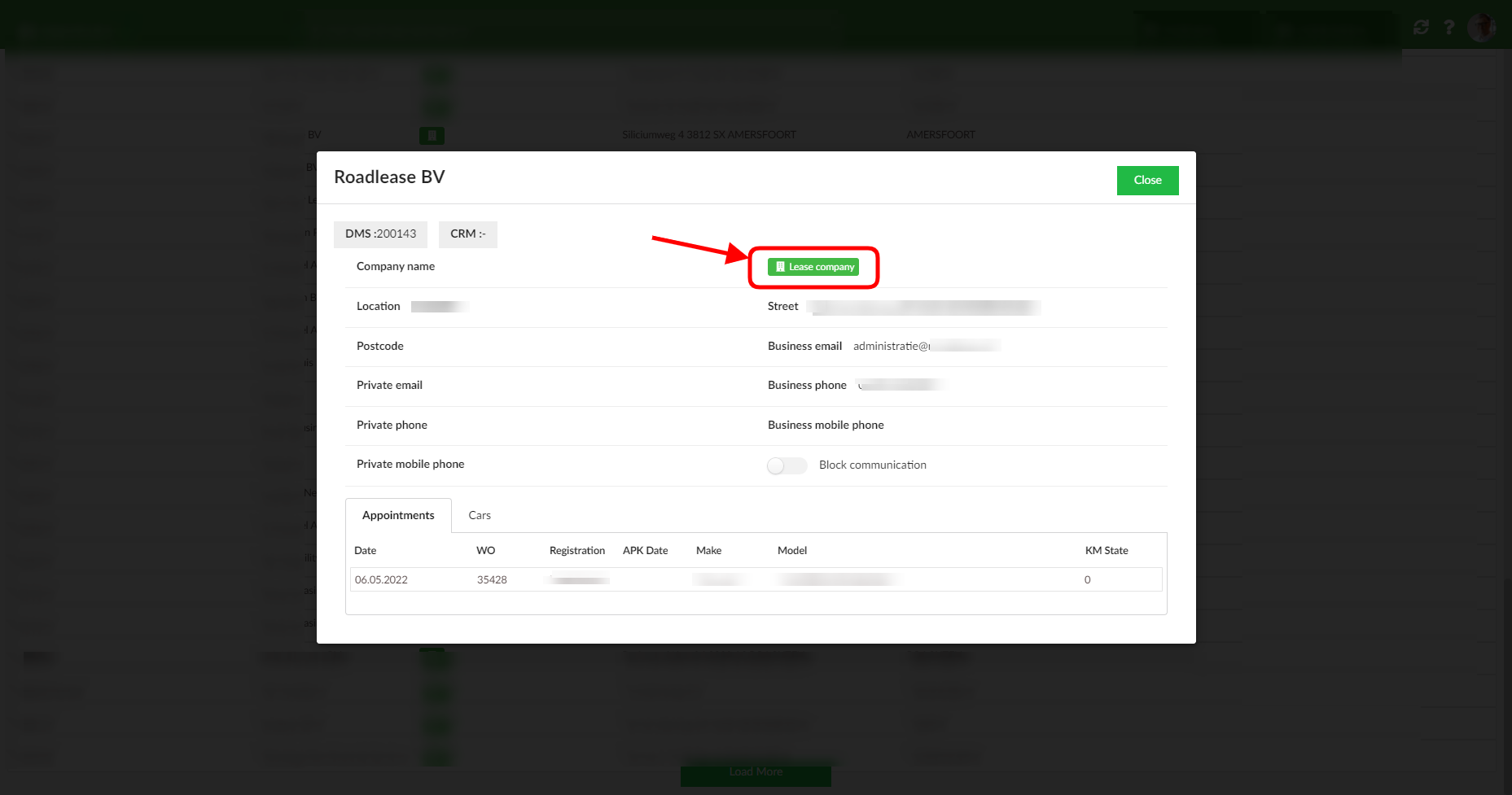Click the green company icon in background row

(x=432, y=135)
